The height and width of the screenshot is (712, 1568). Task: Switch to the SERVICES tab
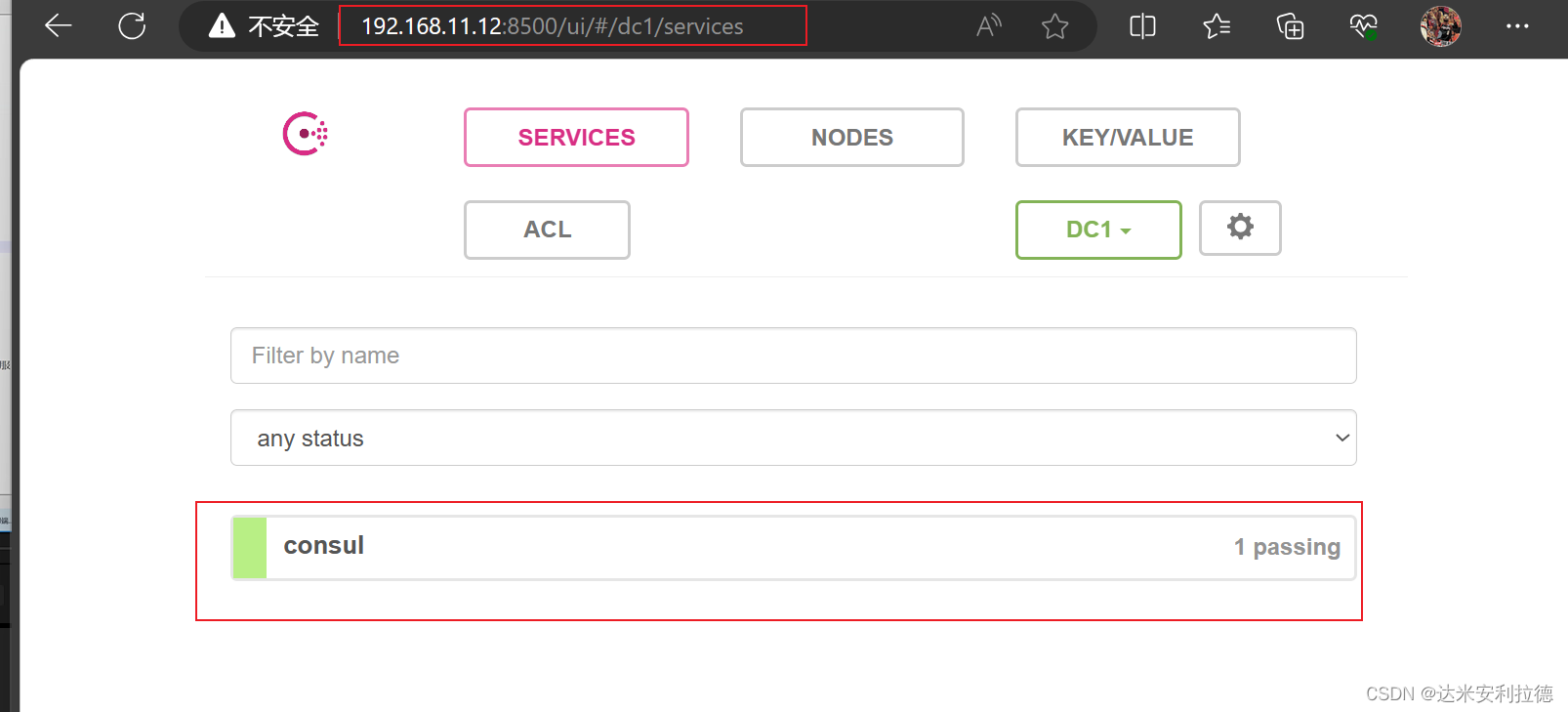tap(576, 137)
